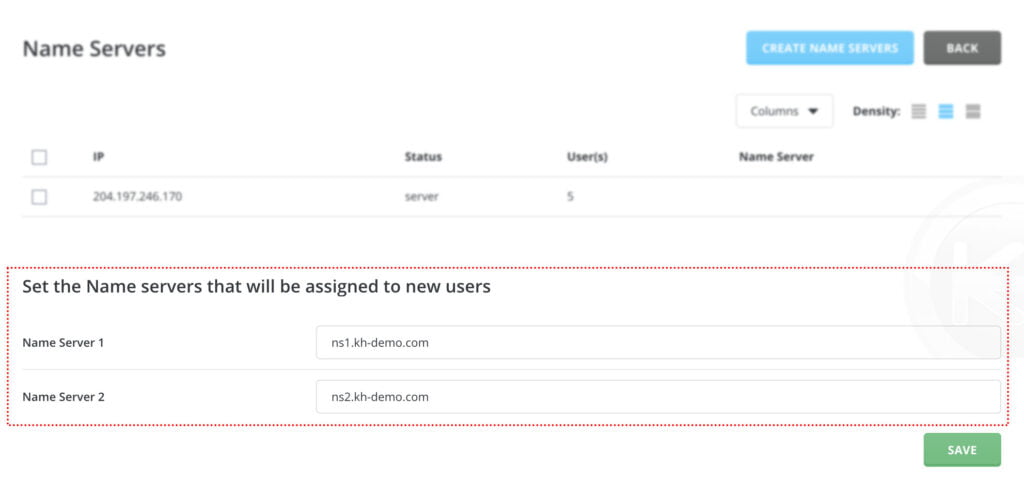Image resolution: width=1024 pixels, height=493 pixels.
Task: Select medium density icon
Action: pyautogui.click(x=946, y=112)
